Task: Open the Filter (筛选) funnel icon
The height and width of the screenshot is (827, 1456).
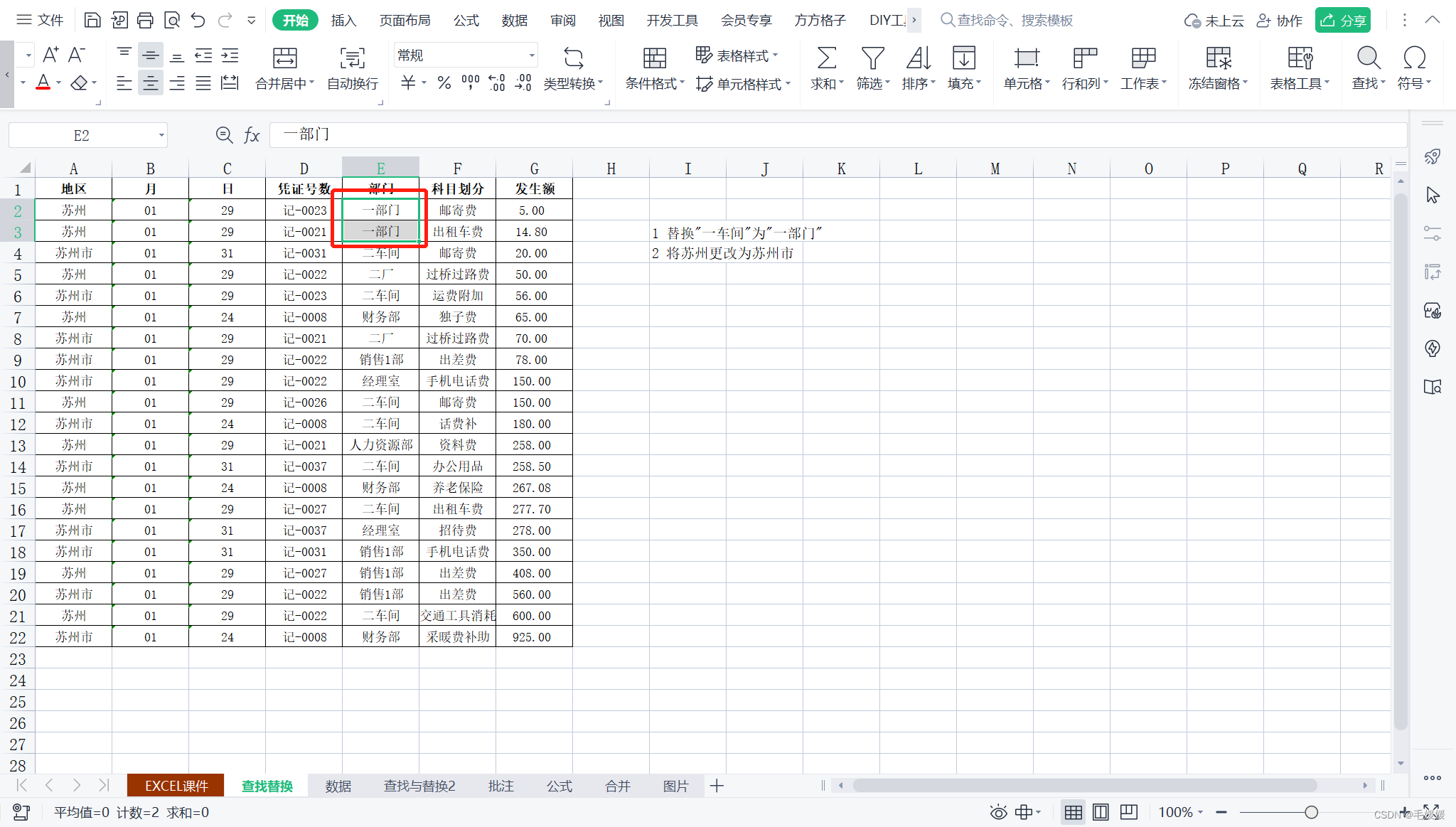Action: point(872,58)
